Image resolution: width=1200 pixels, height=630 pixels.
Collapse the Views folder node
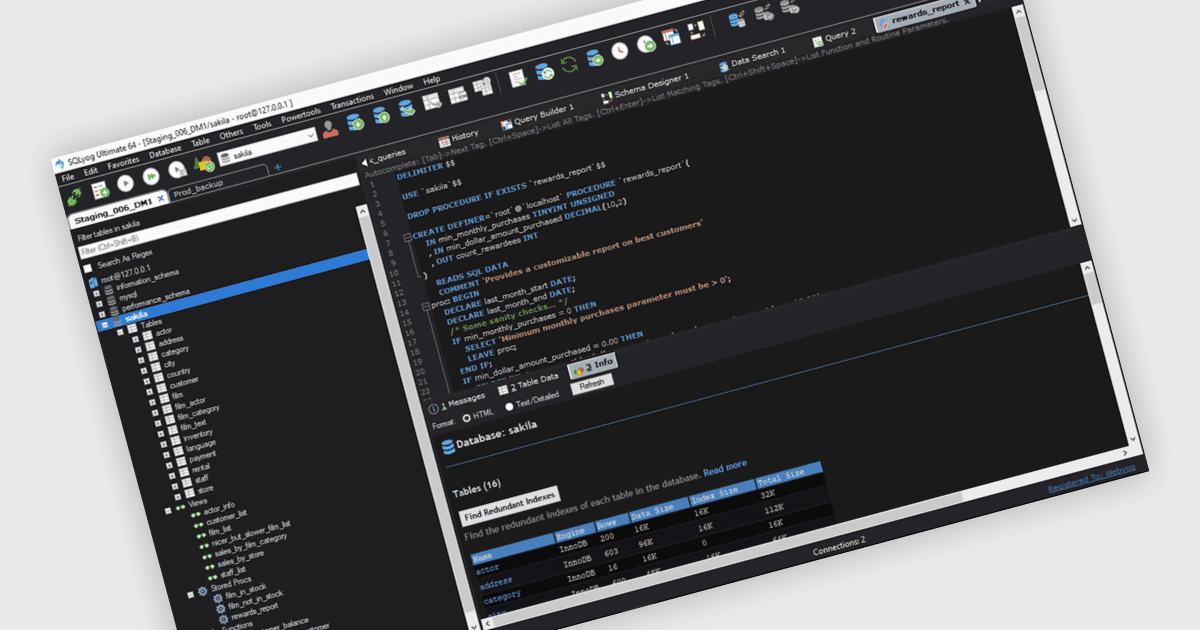(x=168, y=510)
